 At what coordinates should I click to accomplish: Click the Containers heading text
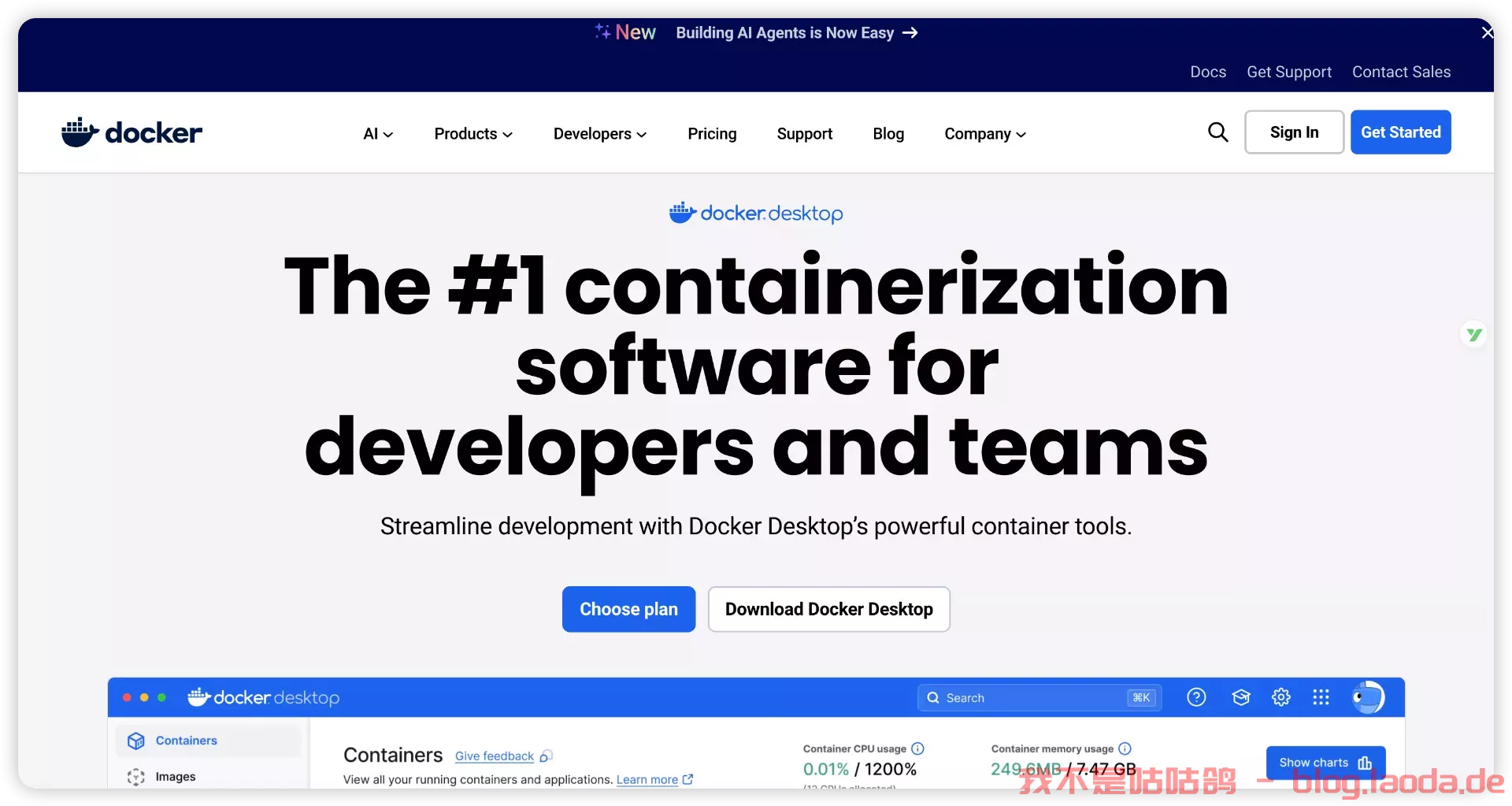click(x=393, y=755)
